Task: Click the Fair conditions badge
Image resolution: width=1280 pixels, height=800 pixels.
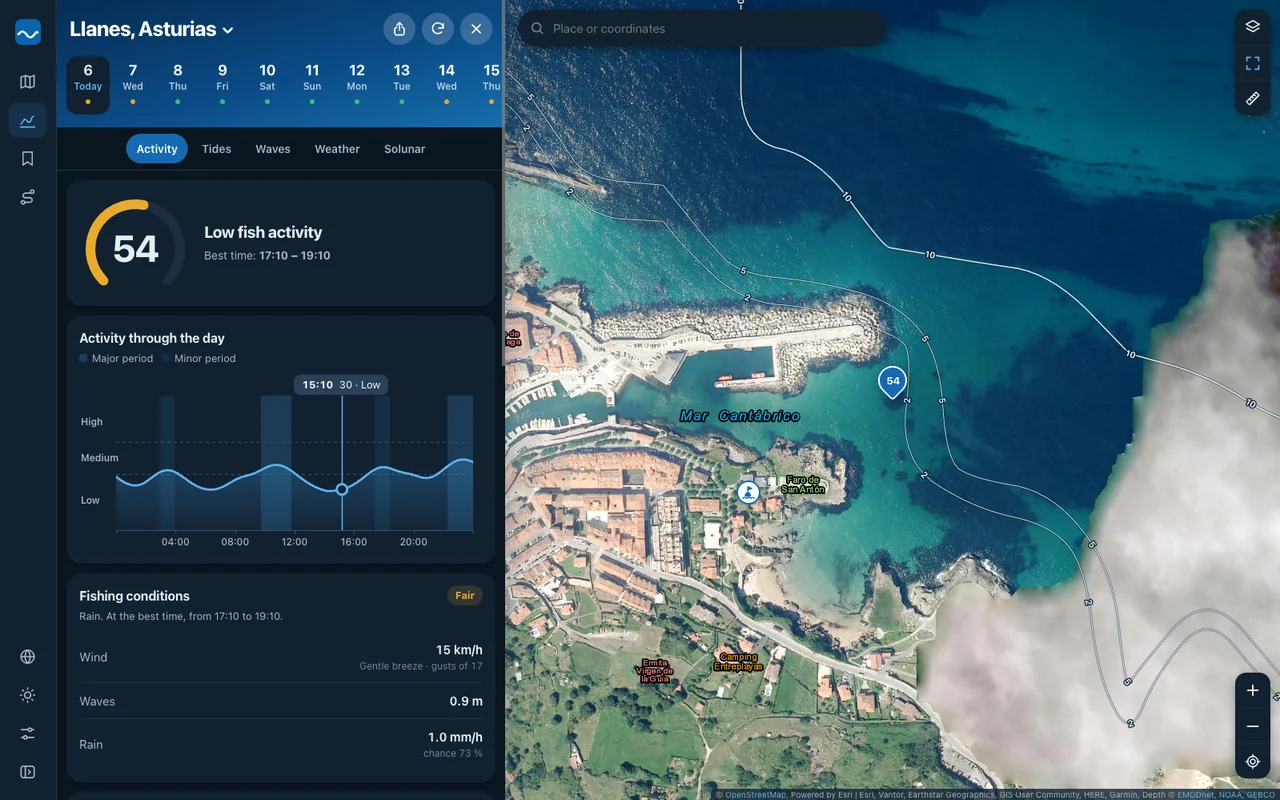Action: [465, 596]
